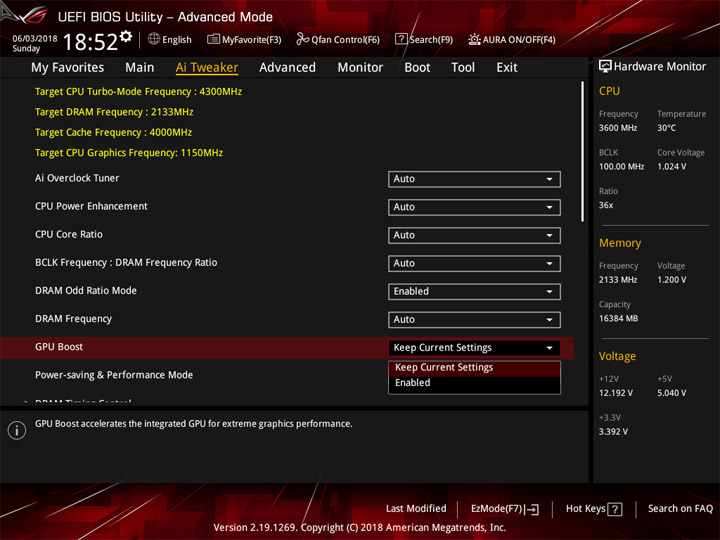The width and height of the screenshot is (720, 540).
Task: Choose Enabled in GPU Boost list
Action: point(474,383)
